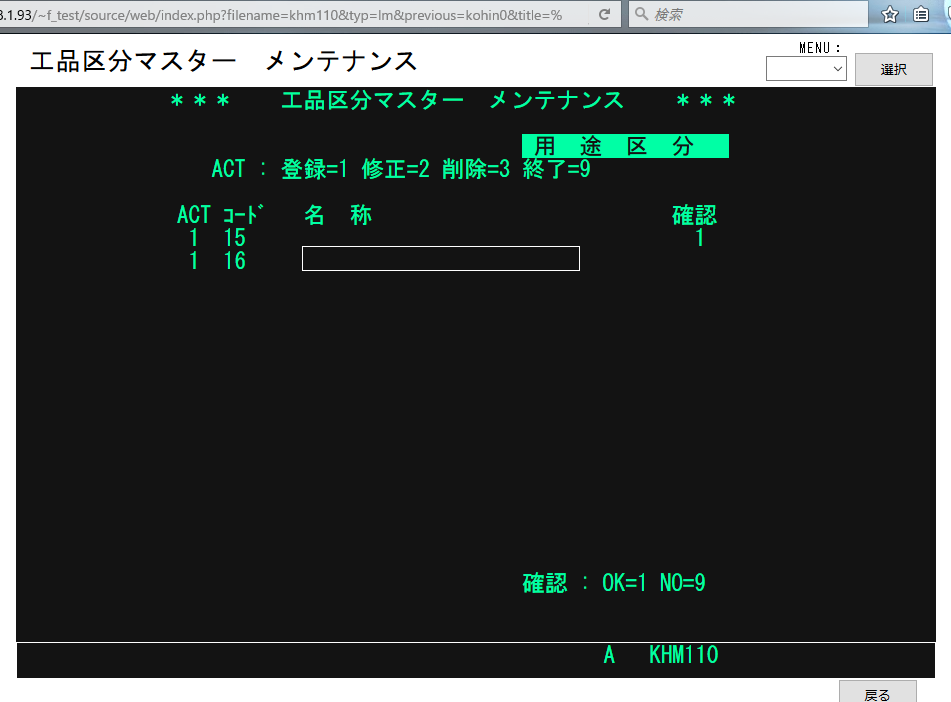
Task: Click the 確認 : OK=1 NO=9 prompt
Action: coord(614,583)
